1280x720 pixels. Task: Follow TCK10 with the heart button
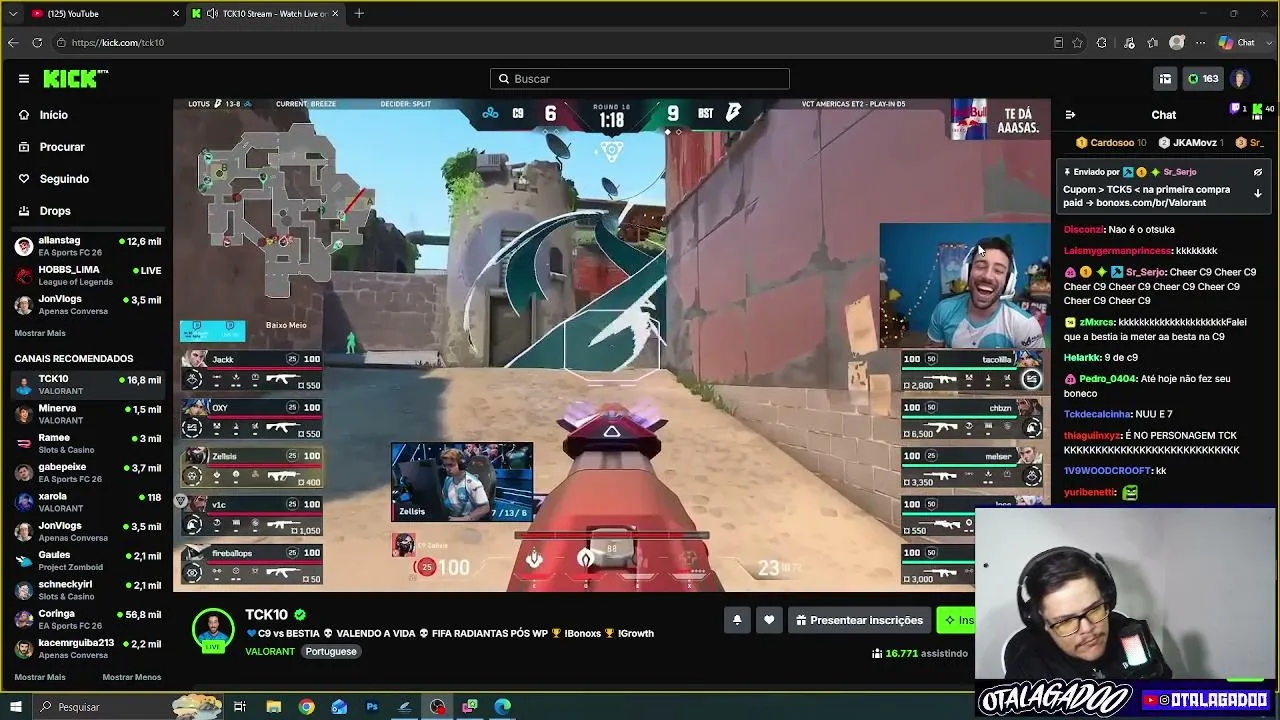769,620
